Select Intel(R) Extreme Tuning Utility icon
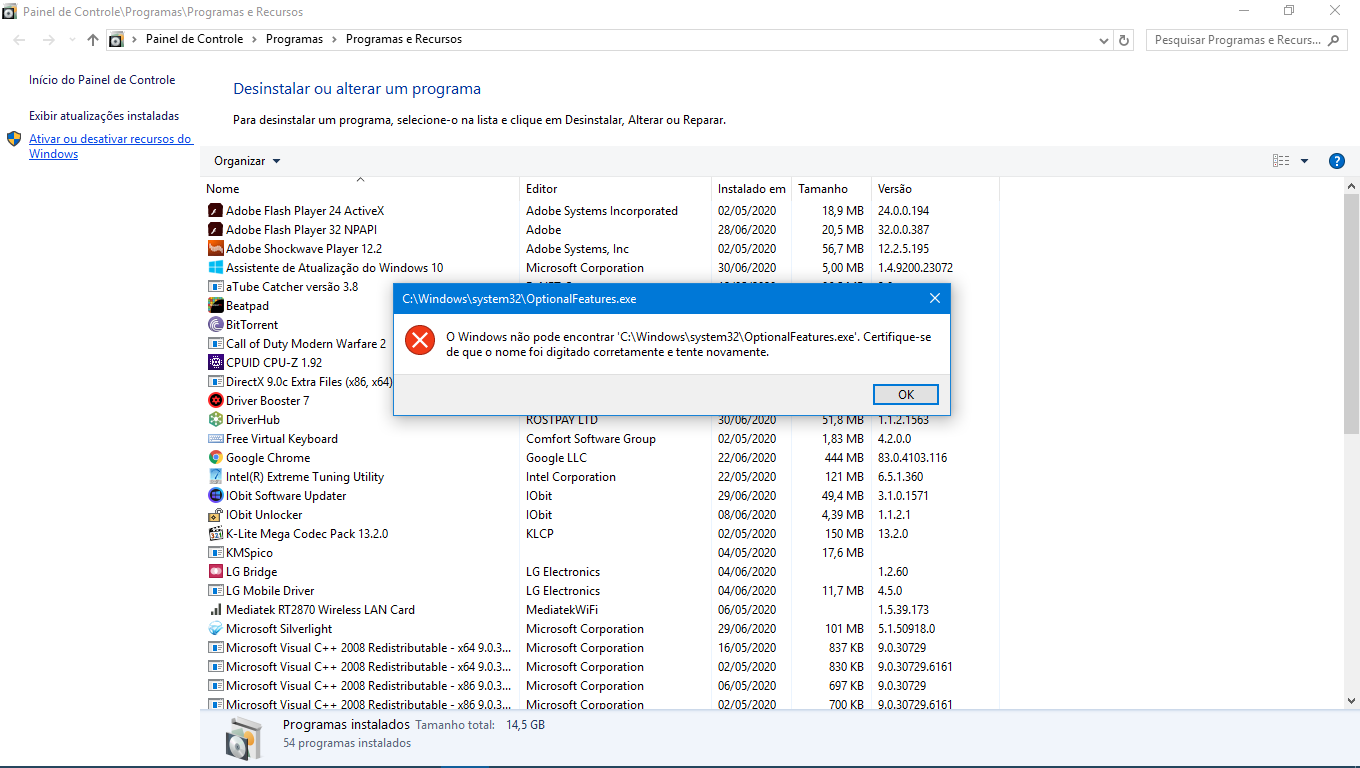 [x=215, y=477]
